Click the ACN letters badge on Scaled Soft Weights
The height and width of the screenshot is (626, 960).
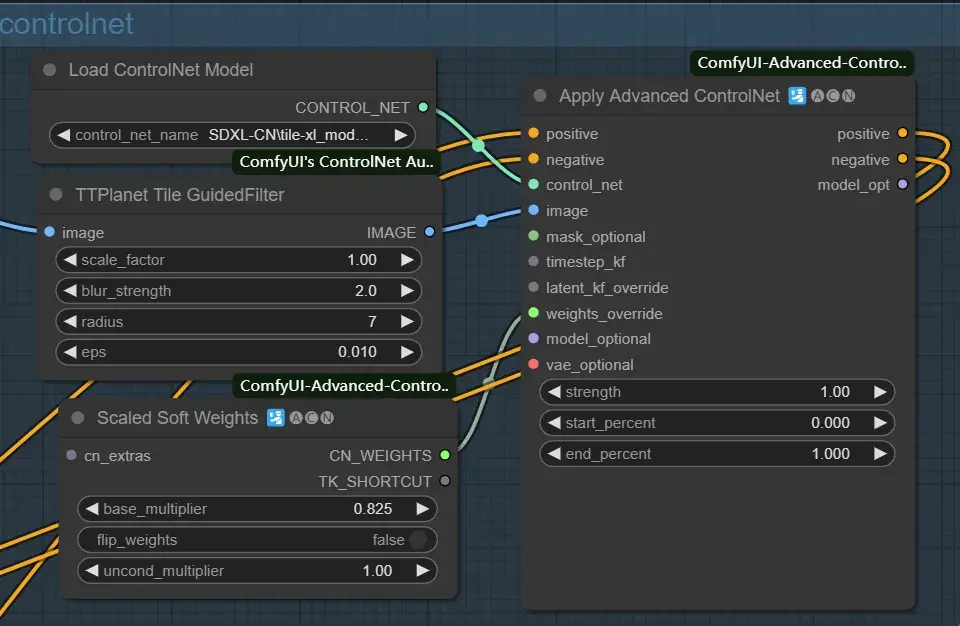(312, 418)
